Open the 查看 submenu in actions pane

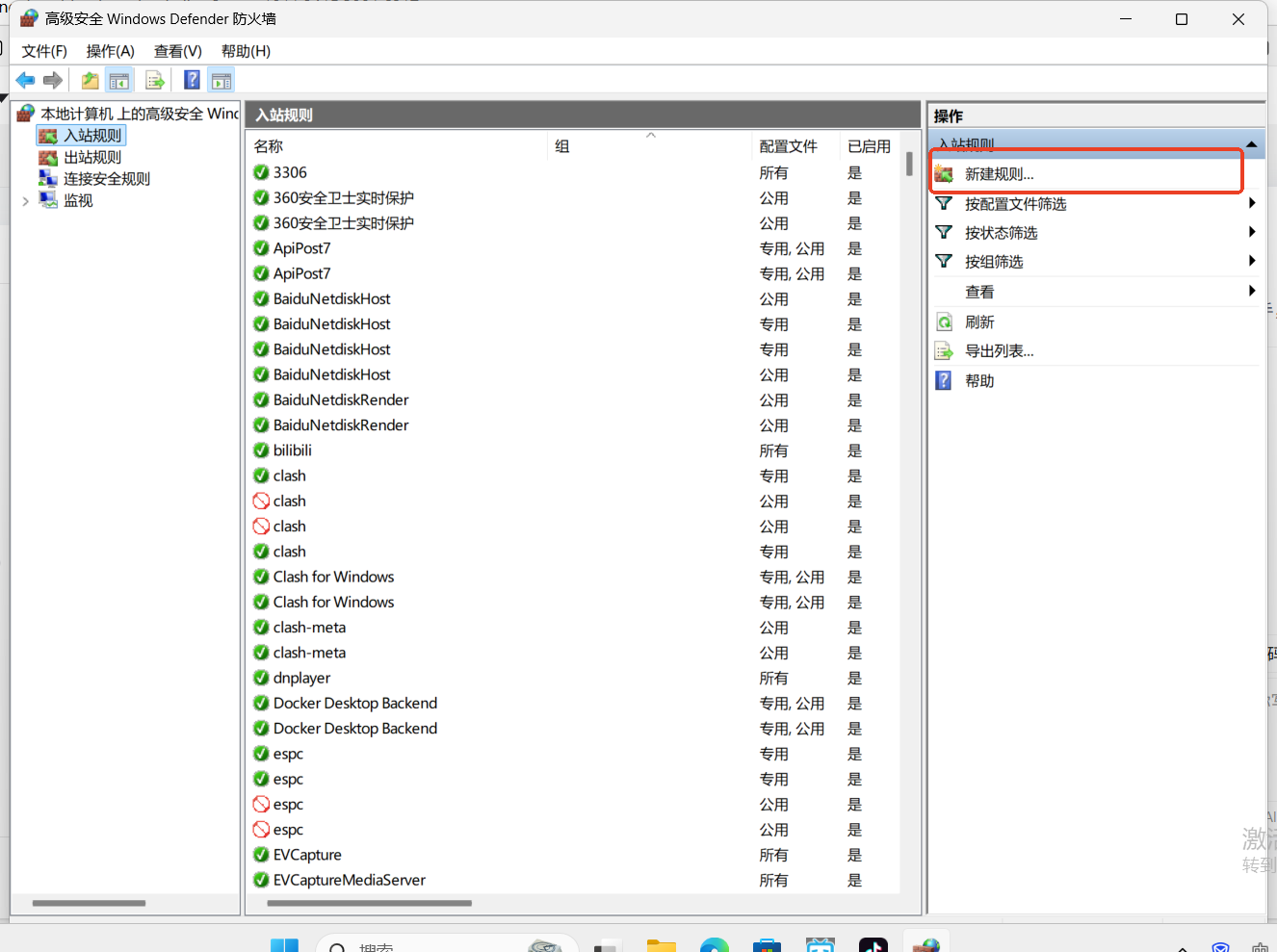coord(1097,292)
